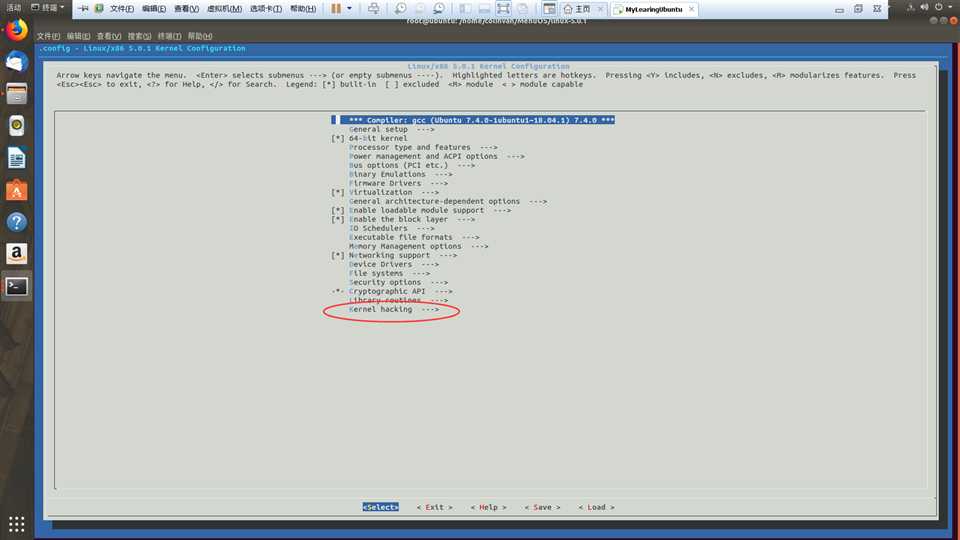The height and width of the screenshot is (540, 960).
Task: Expand the Binary Emulations submenu
Action: click(400, 174)
